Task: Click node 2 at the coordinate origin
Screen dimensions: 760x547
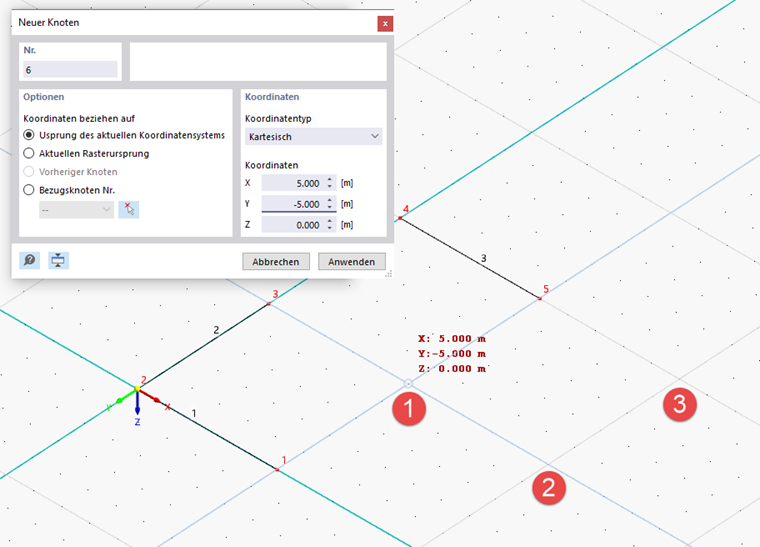Action: click(137, 389)
